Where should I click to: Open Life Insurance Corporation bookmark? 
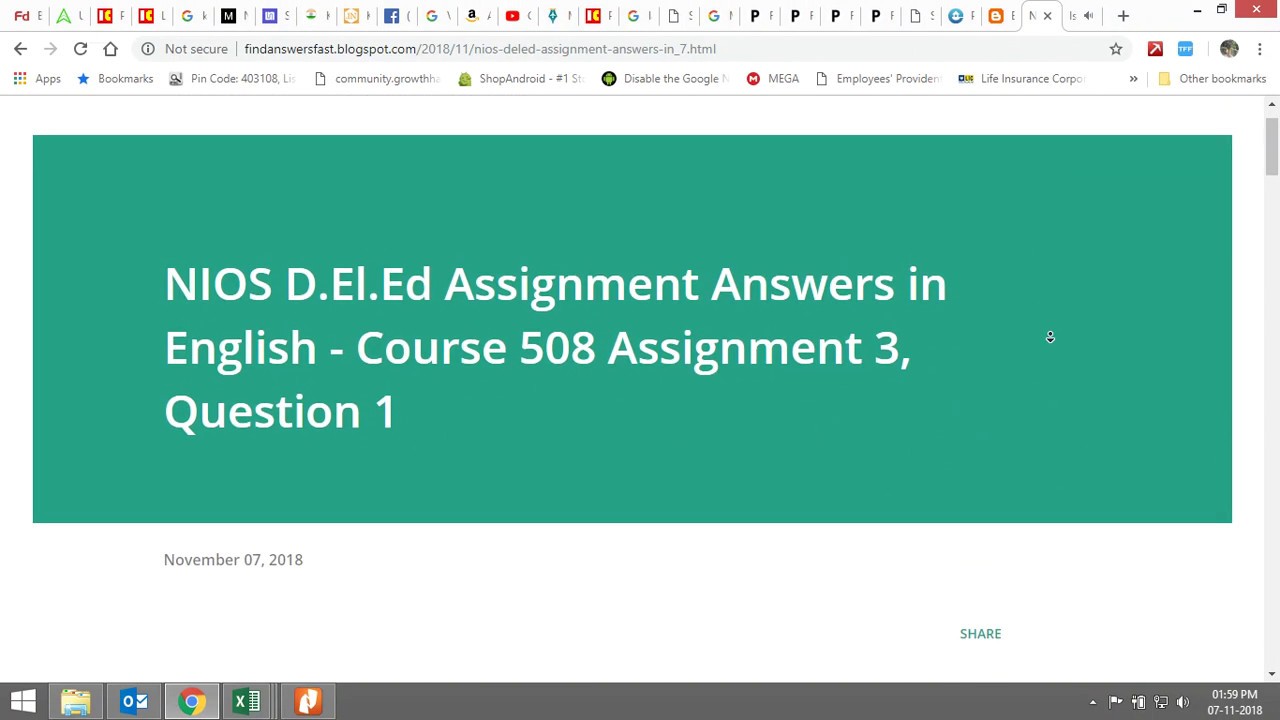[x=1022, y=78]
